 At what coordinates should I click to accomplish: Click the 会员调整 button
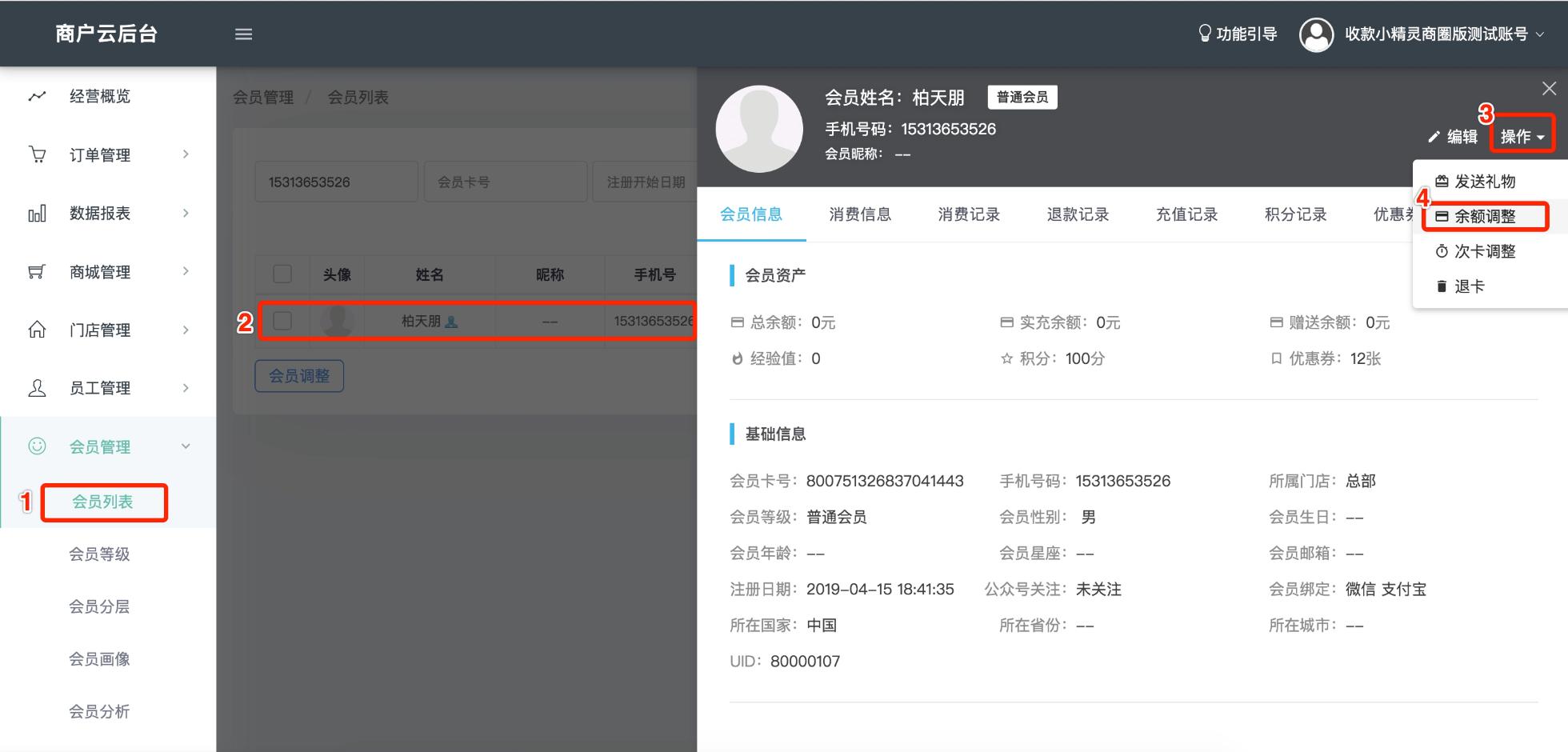click(x=299, y=376)
